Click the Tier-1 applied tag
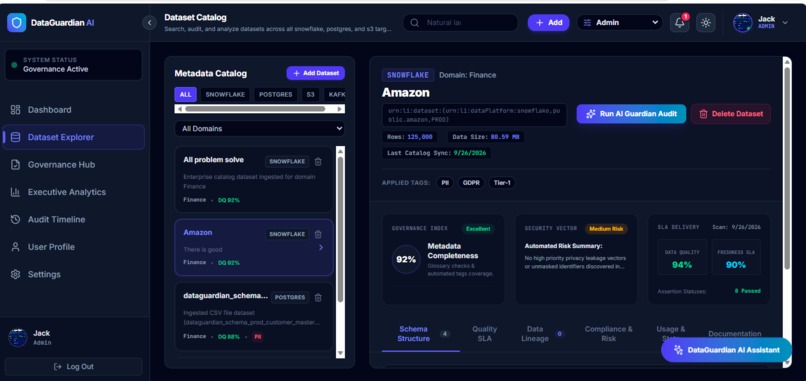Viewport: 806px width, 381px height. point(502,183)
